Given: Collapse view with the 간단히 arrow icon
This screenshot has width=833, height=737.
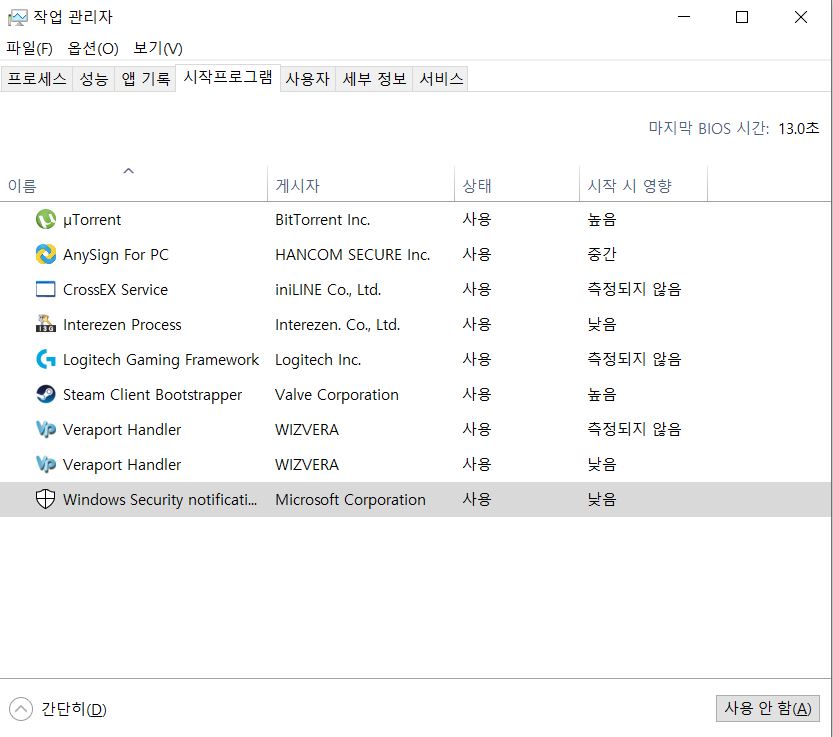Looking at the screenshot, I should [x=21, y=709].
